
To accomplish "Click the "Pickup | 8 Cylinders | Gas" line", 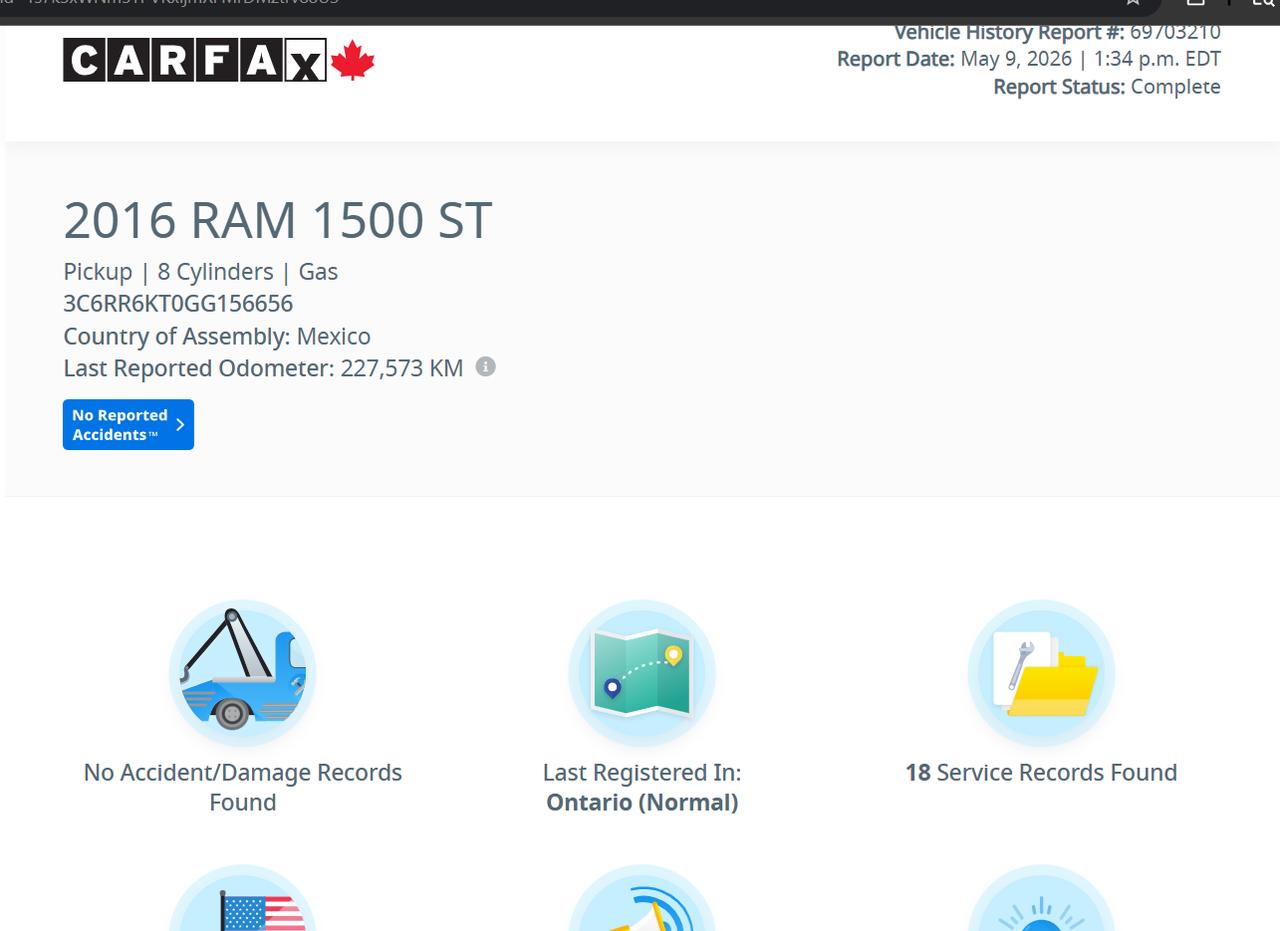I will (200, 272).
